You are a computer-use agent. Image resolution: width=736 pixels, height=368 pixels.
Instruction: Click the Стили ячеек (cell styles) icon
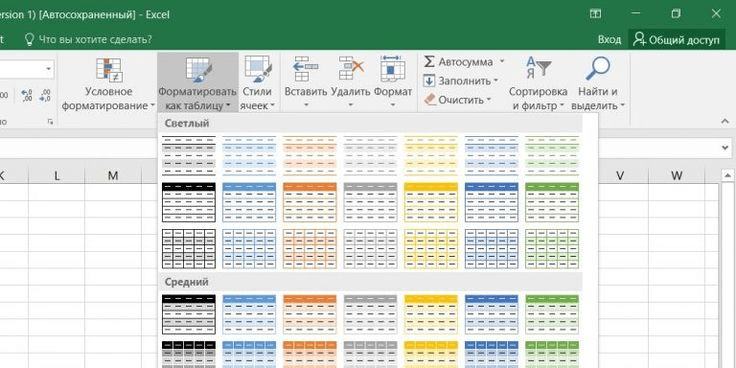pyautogui.click(x=257, y=69)
